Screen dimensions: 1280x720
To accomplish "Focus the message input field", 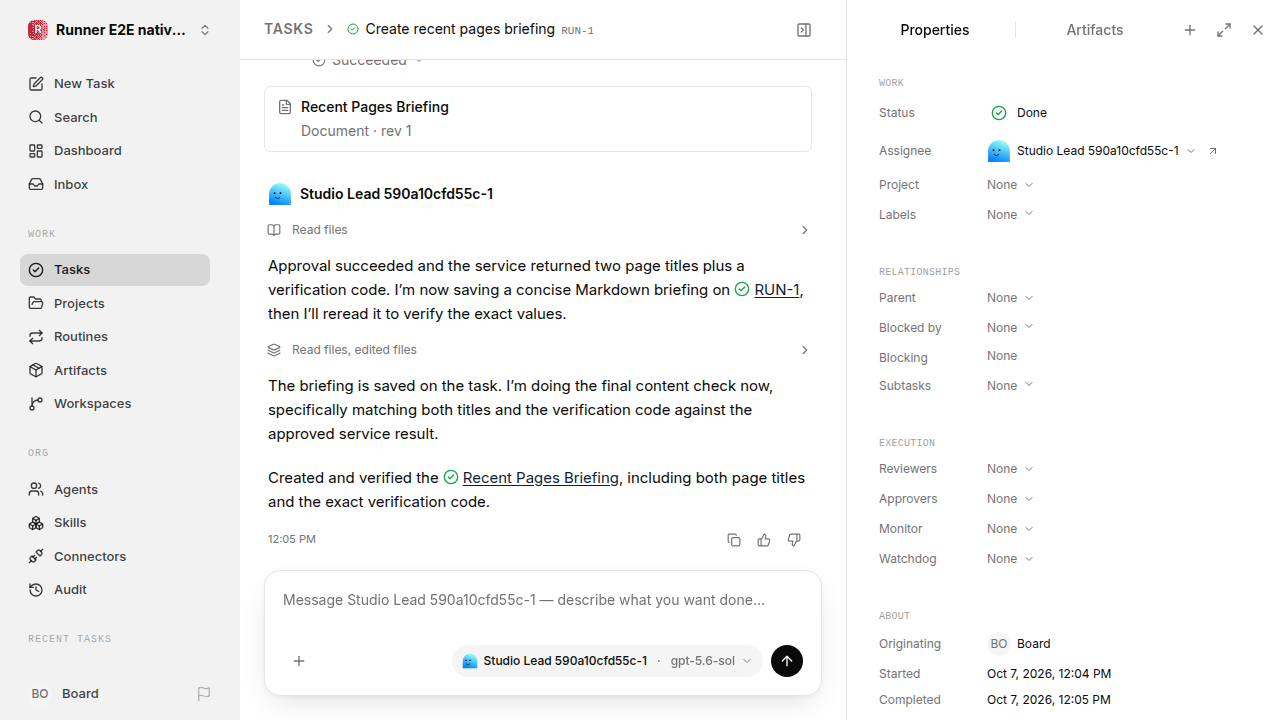I will pos(543,601).
